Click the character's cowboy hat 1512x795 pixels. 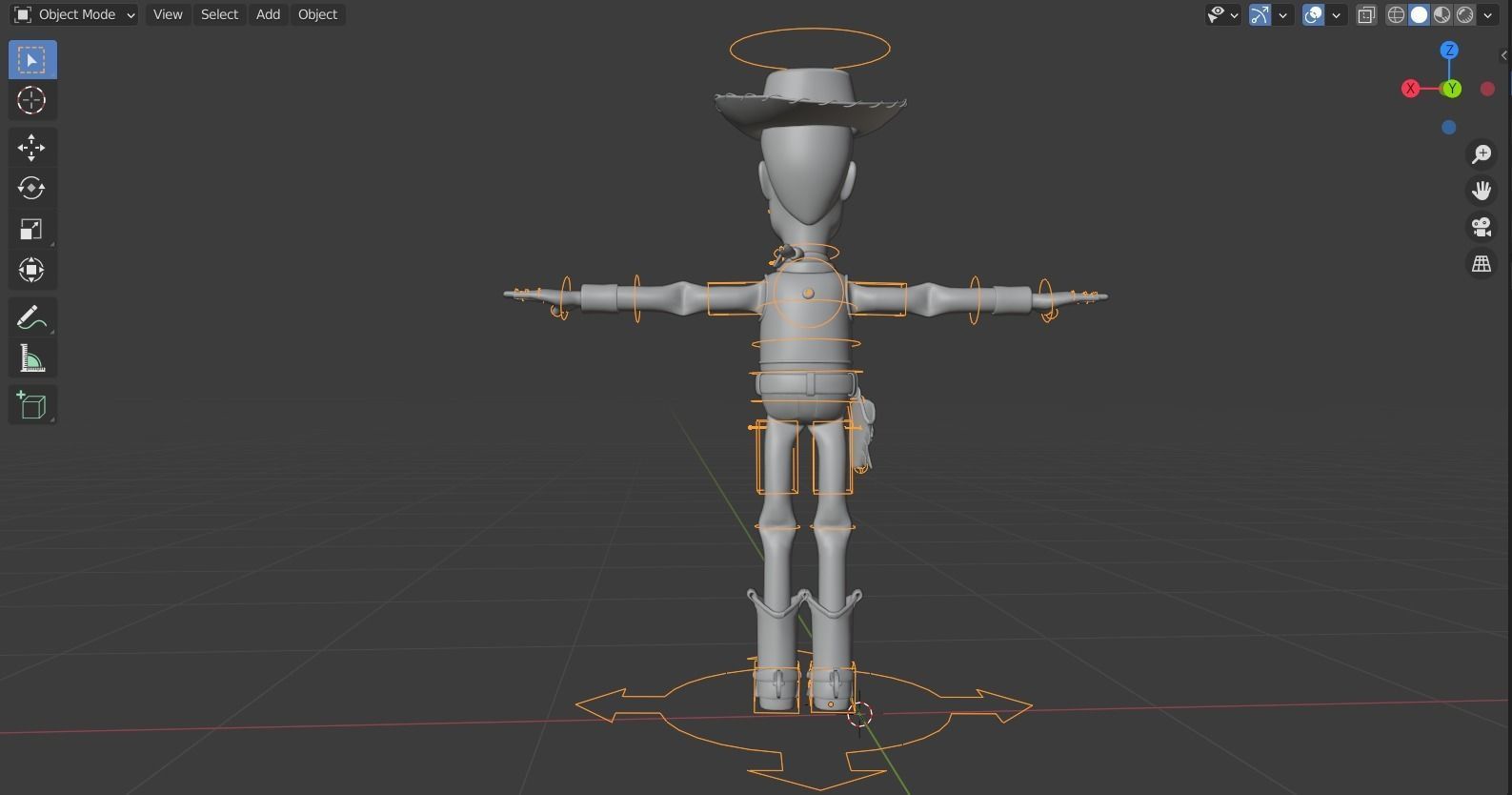(810, 103)
